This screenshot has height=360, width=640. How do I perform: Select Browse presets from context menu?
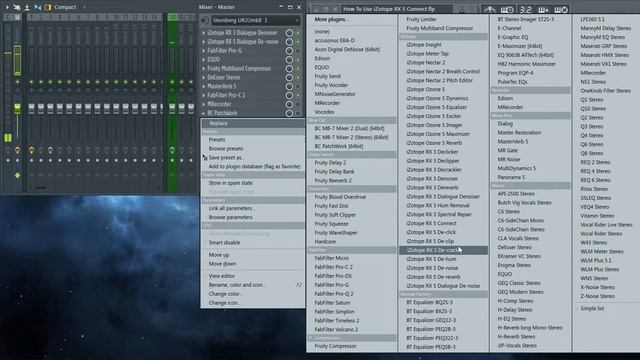pos(226,149)
